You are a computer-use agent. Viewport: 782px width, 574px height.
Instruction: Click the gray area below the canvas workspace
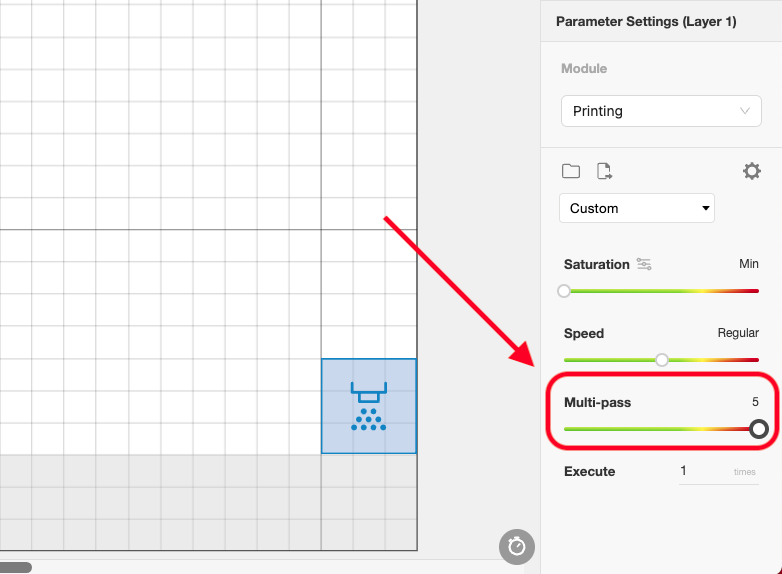pyautogui.click(x=208, y=502)
